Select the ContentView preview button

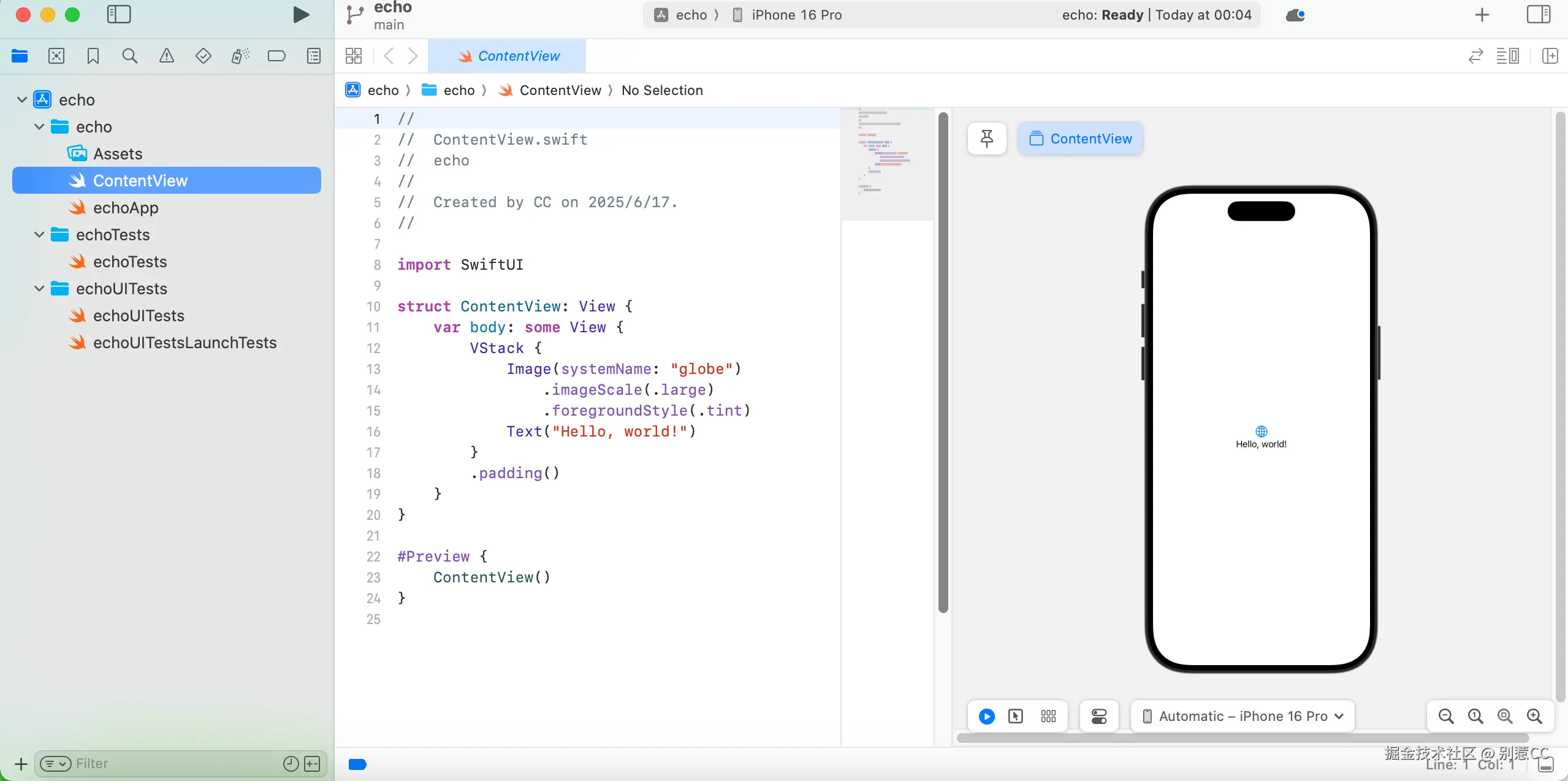(x=1081, y=139)
